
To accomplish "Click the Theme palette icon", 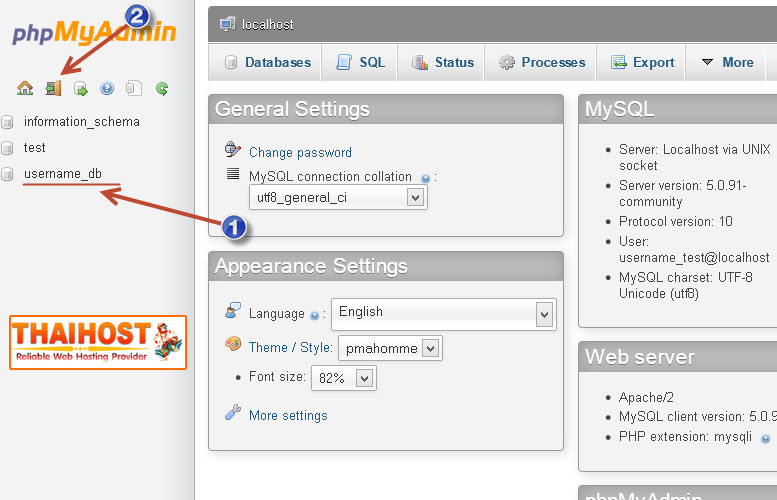I will (x=233, y=343).
